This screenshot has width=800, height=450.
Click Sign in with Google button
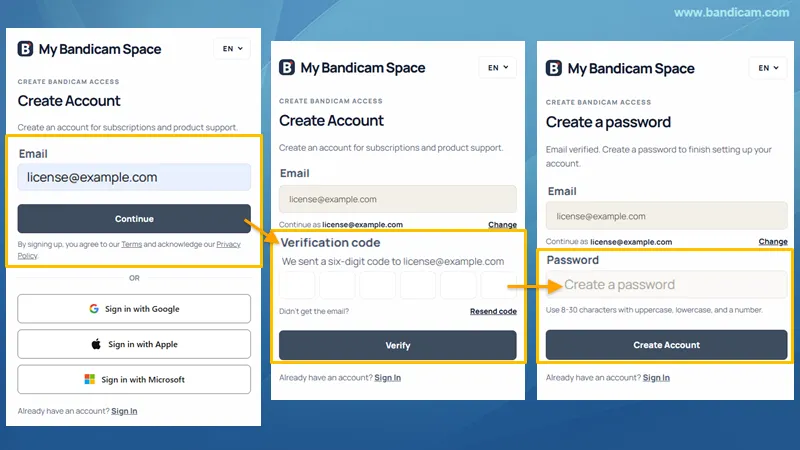134,309
